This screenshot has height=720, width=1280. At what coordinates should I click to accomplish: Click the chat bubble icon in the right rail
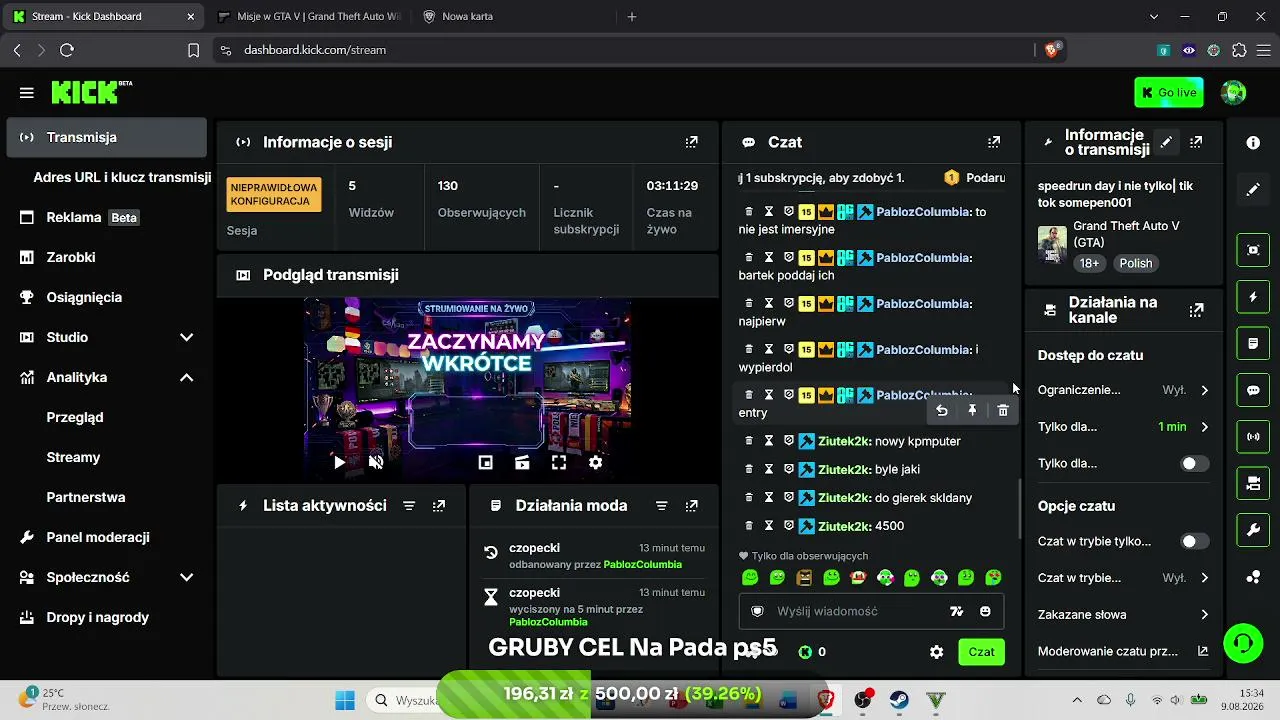point(1253,390)
